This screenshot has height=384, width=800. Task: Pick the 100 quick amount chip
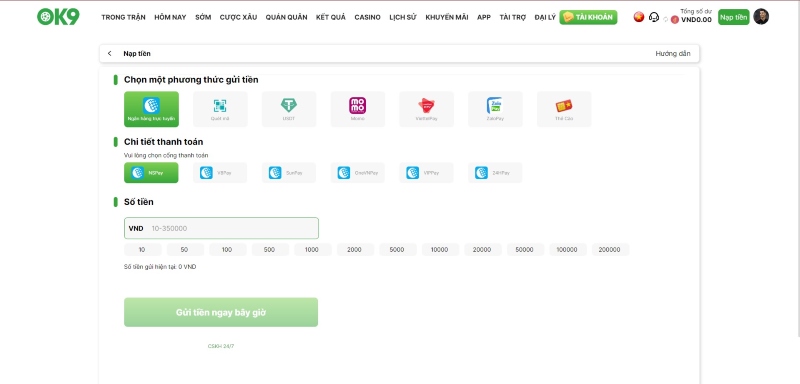[x=228, y=250]
